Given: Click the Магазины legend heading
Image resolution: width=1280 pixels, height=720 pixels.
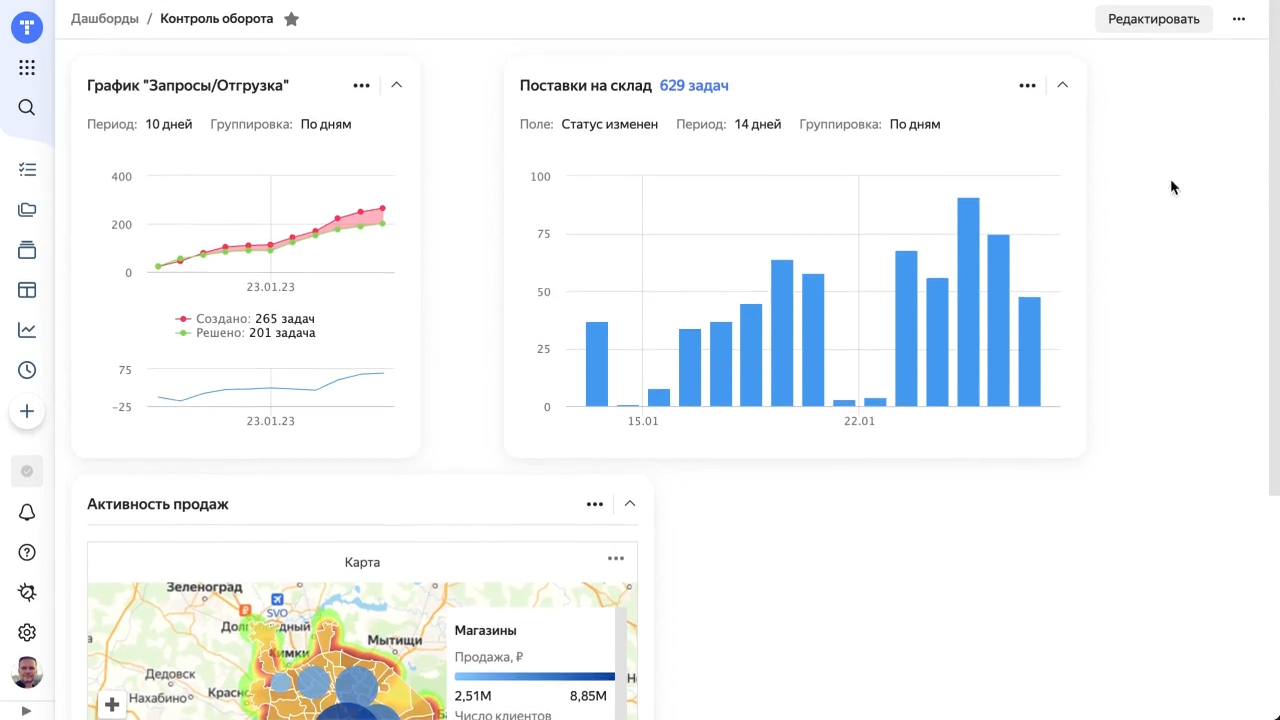Looking at the screenshot, I should tap(485, 631).
